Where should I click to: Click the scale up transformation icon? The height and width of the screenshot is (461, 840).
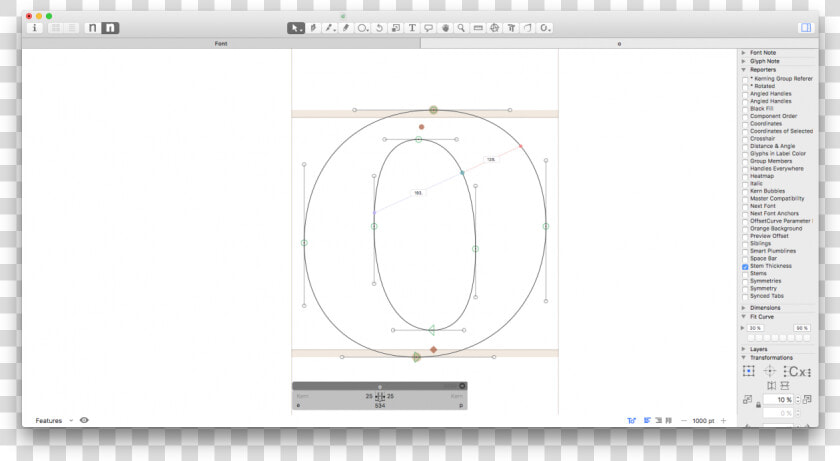pyautogui.click(x=807, y=399)
